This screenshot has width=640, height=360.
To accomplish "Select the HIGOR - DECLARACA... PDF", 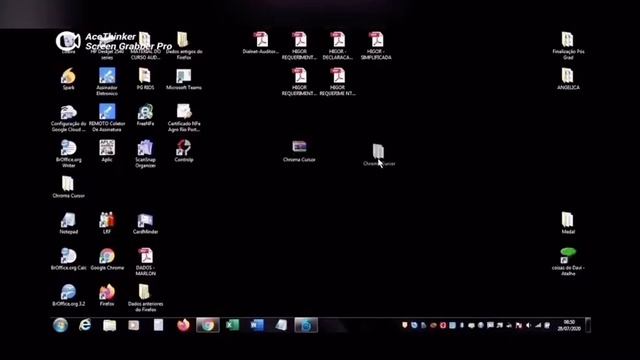I will (x=337, y=45).
